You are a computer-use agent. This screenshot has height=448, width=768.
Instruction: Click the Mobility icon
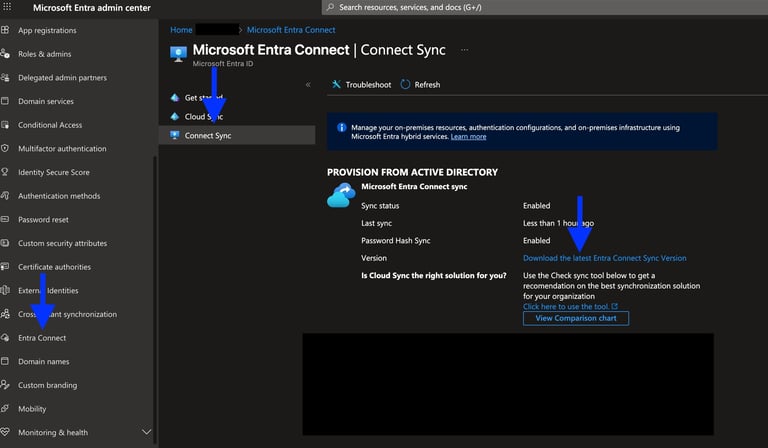5,408
